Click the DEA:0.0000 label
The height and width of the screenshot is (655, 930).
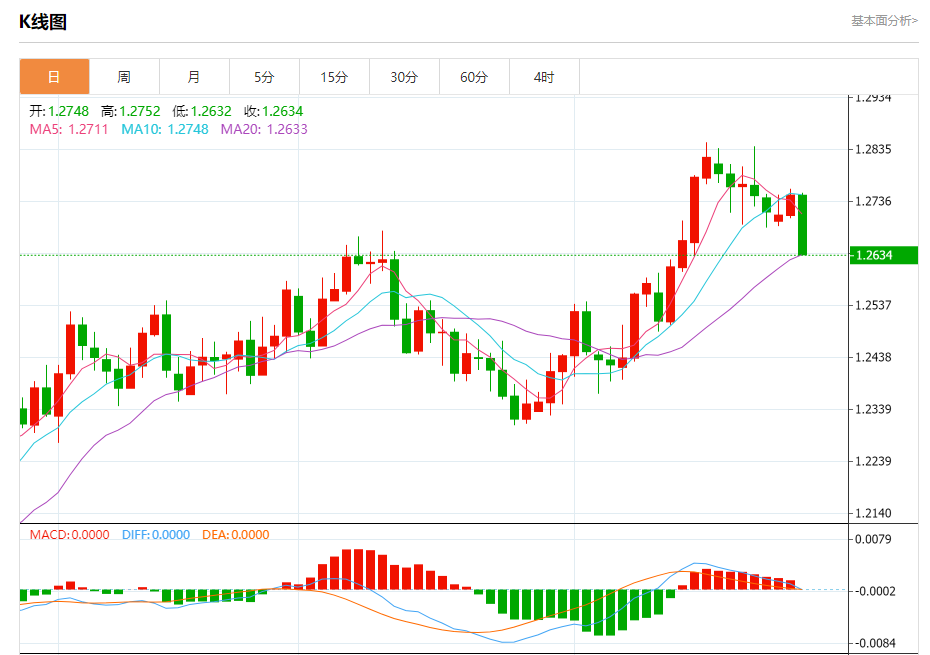pyautogui.click(x=235, y=535)
